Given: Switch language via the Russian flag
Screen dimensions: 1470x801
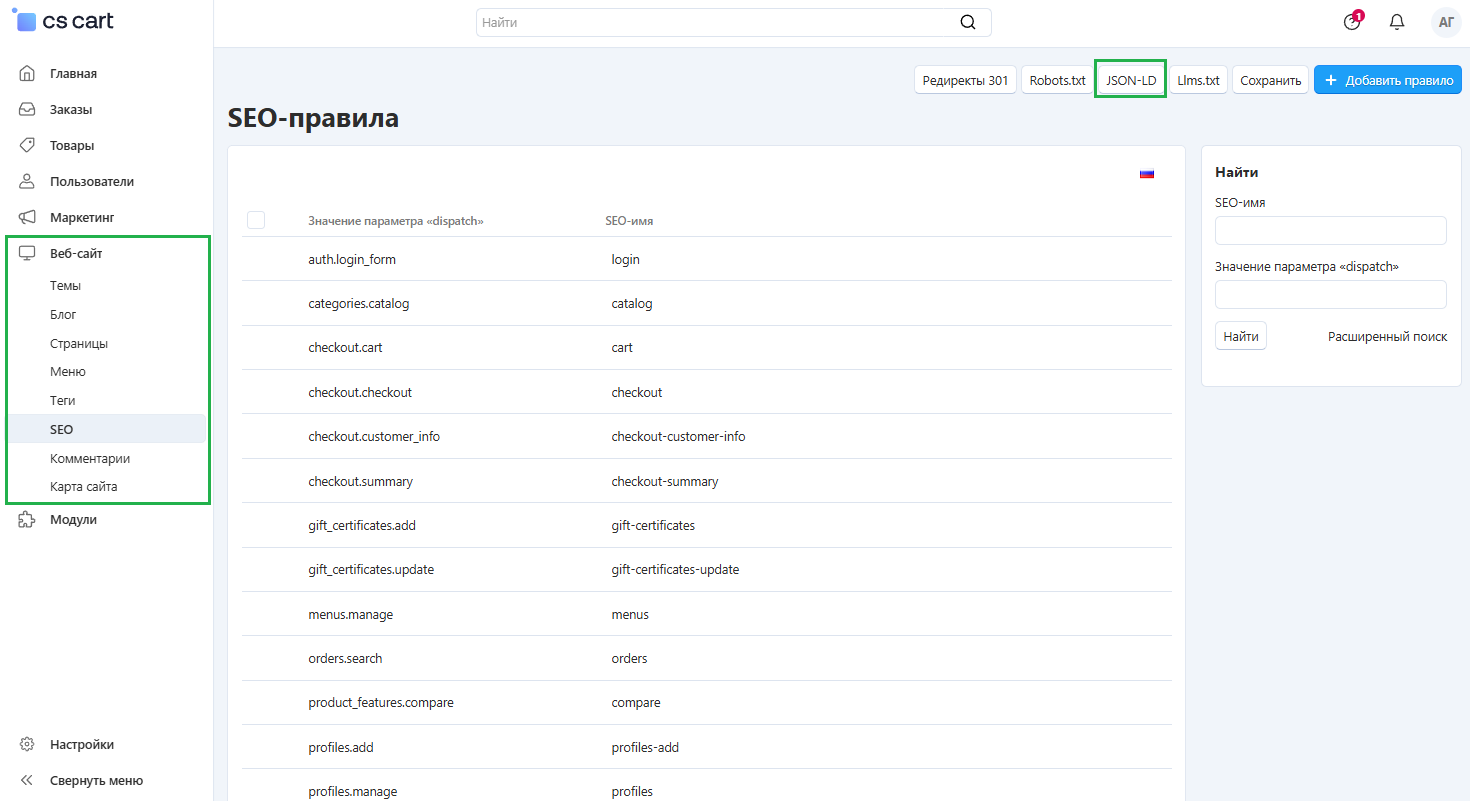Looking at the screenshot, I should [1147, 174].
